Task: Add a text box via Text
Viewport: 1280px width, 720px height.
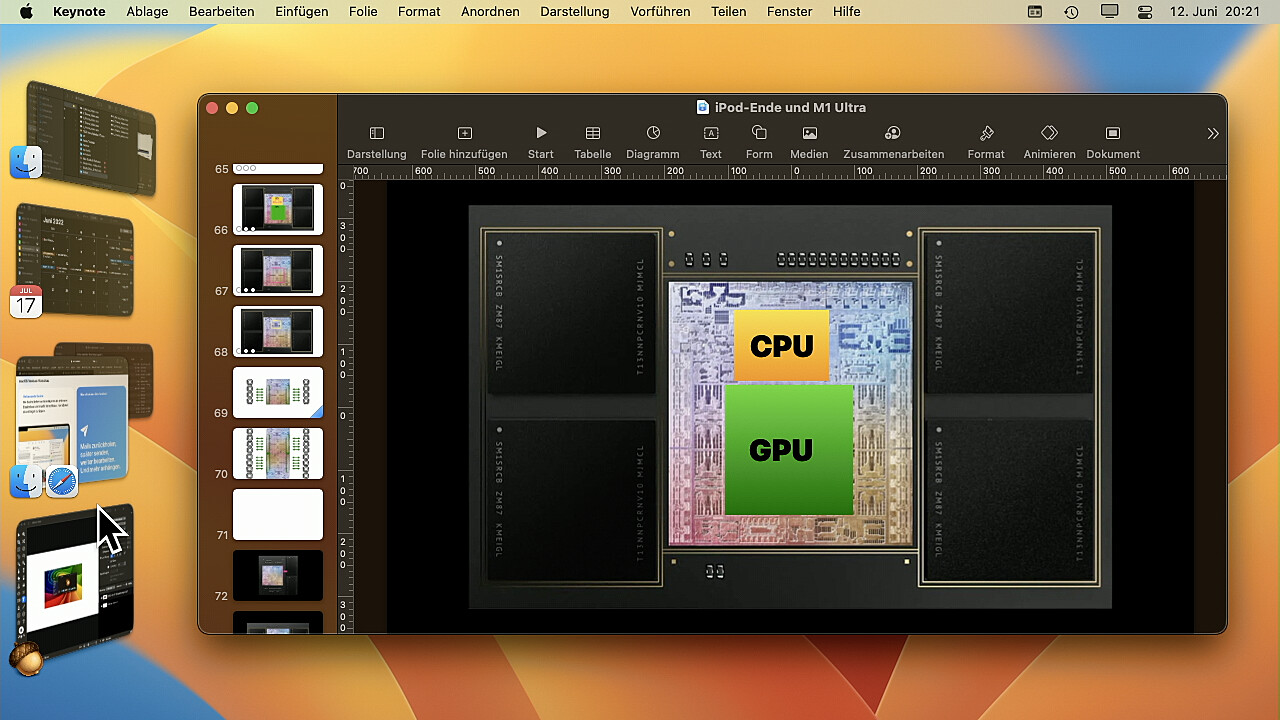Action: pos(711,143)
